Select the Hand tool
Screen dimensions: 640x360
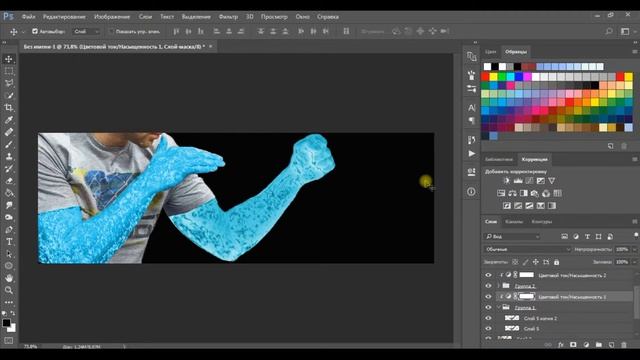(x=9, y=278)
